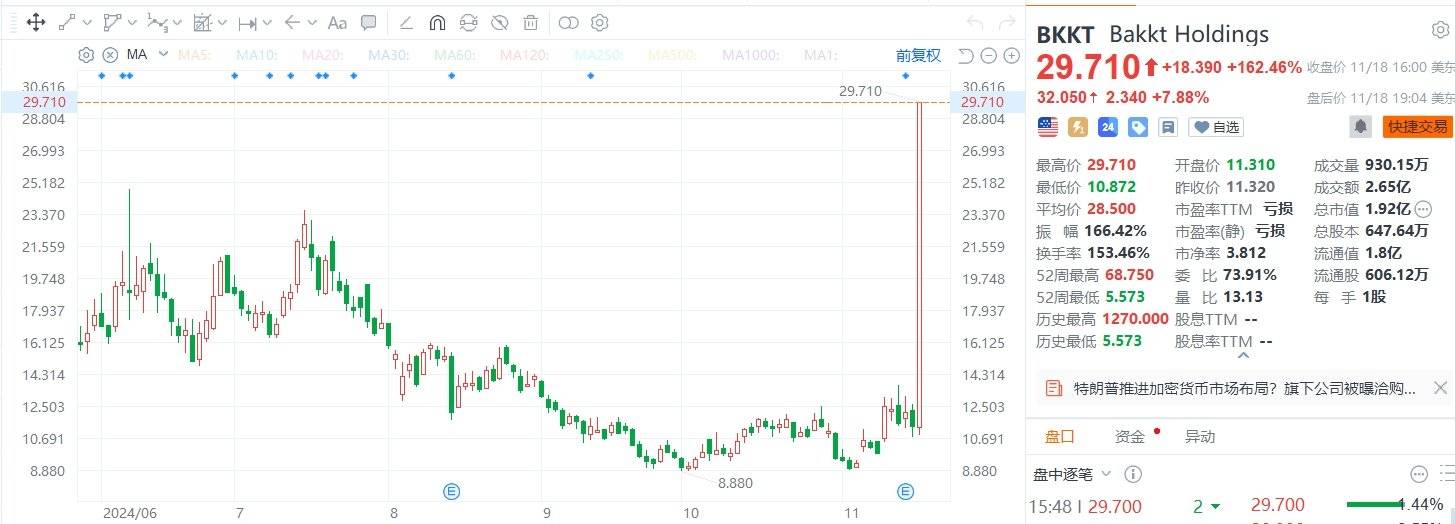The image size is (1455, 524).
Task: Activate the magnet snap tool
Action: tap(437, 22)
